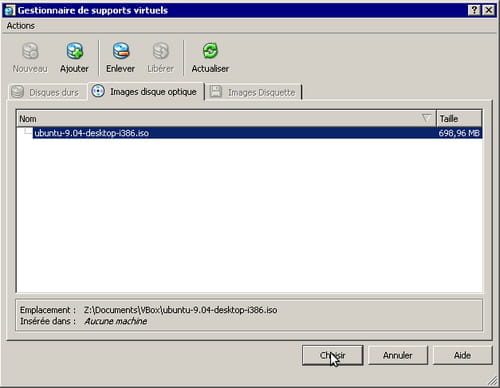Image resolution: width=500 pixels, height=388 pixels.
Task: Refresh list with Actualiser icon
Action: click(x=210, y=51)
